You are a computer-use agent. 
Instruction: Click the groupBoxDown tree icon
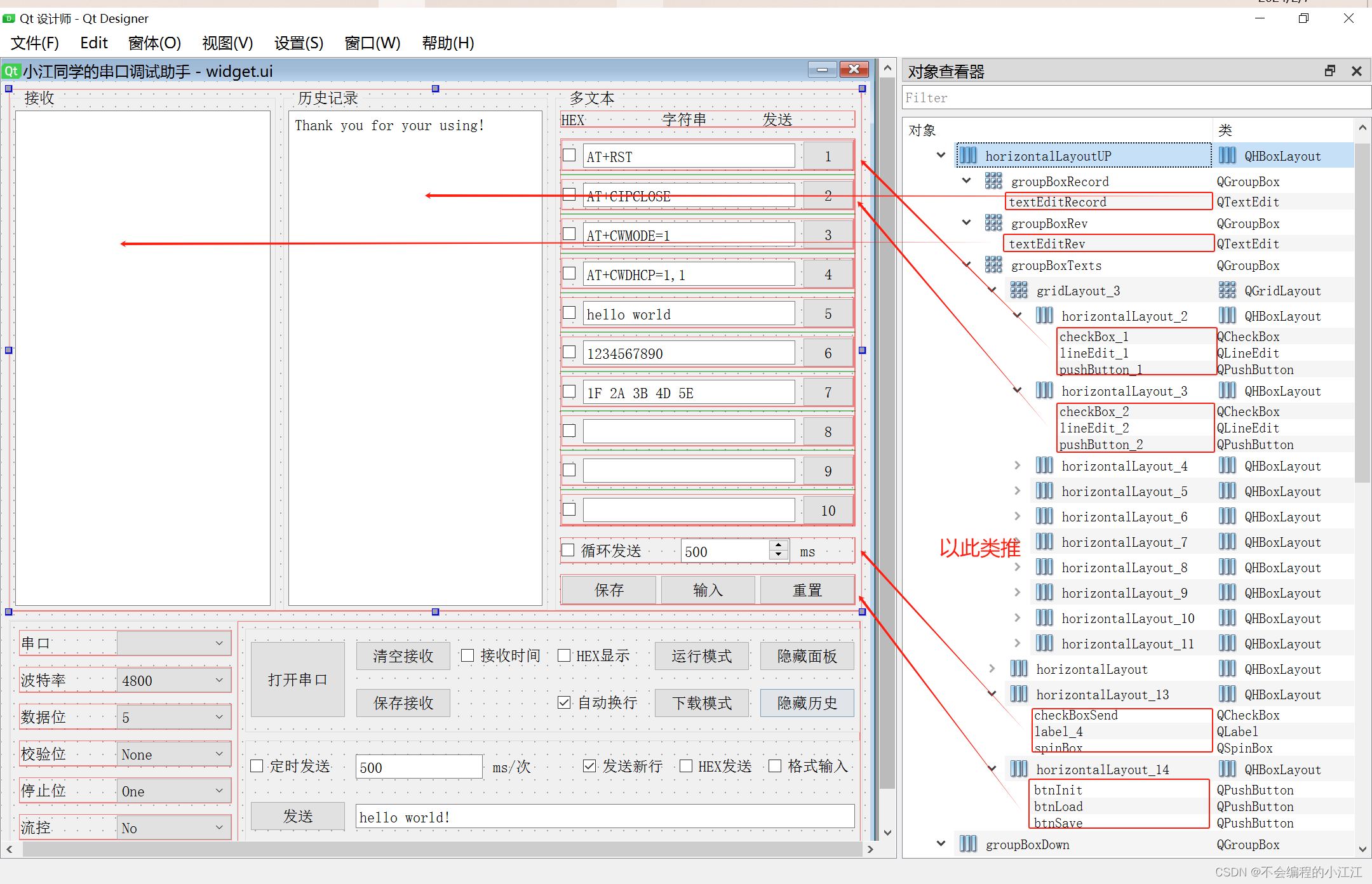(968, 844)
